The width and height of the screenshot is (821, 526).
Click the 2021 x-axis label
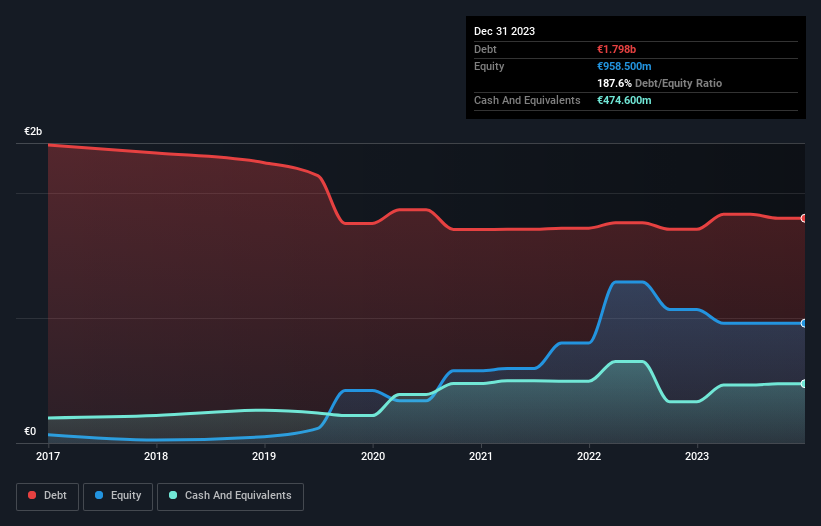click(x=481, y=456)
